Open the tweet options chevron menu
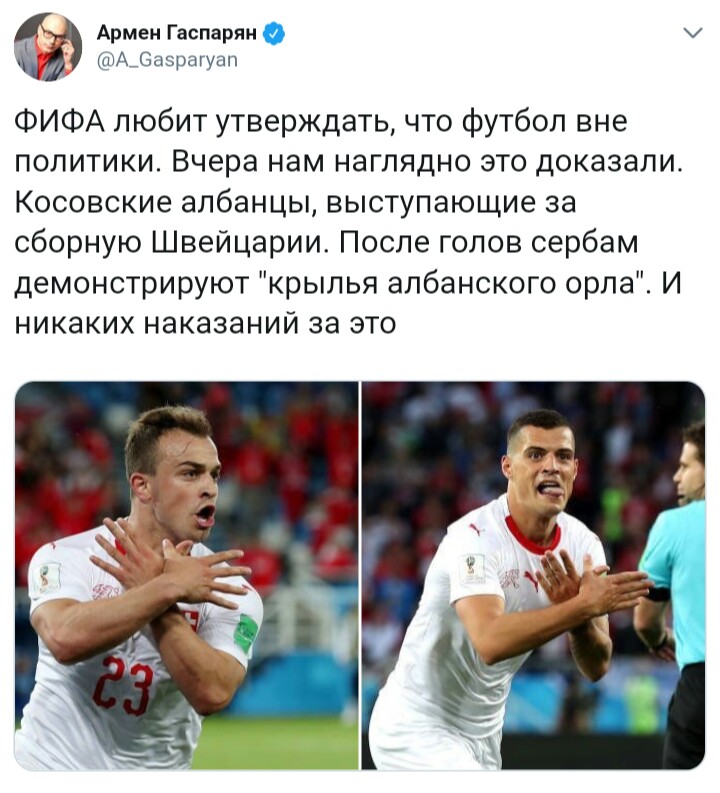 point(692,33)
